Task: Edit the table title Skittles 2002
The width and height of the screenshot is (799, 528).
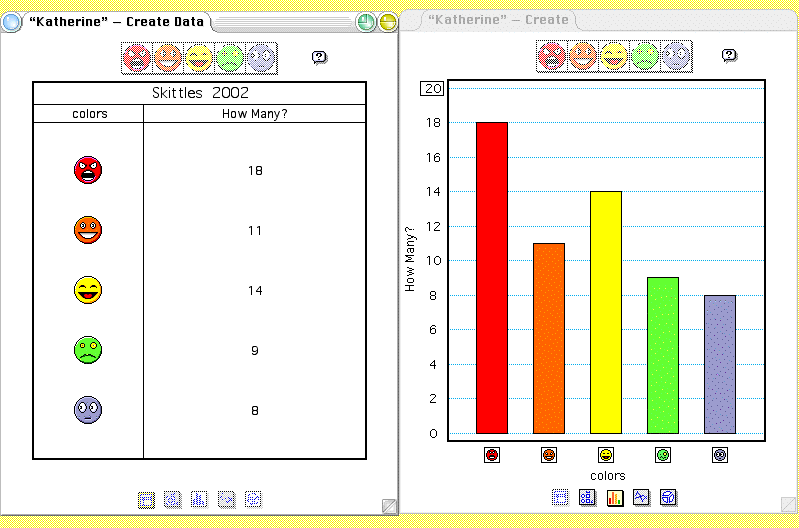Action: (200, 93)
